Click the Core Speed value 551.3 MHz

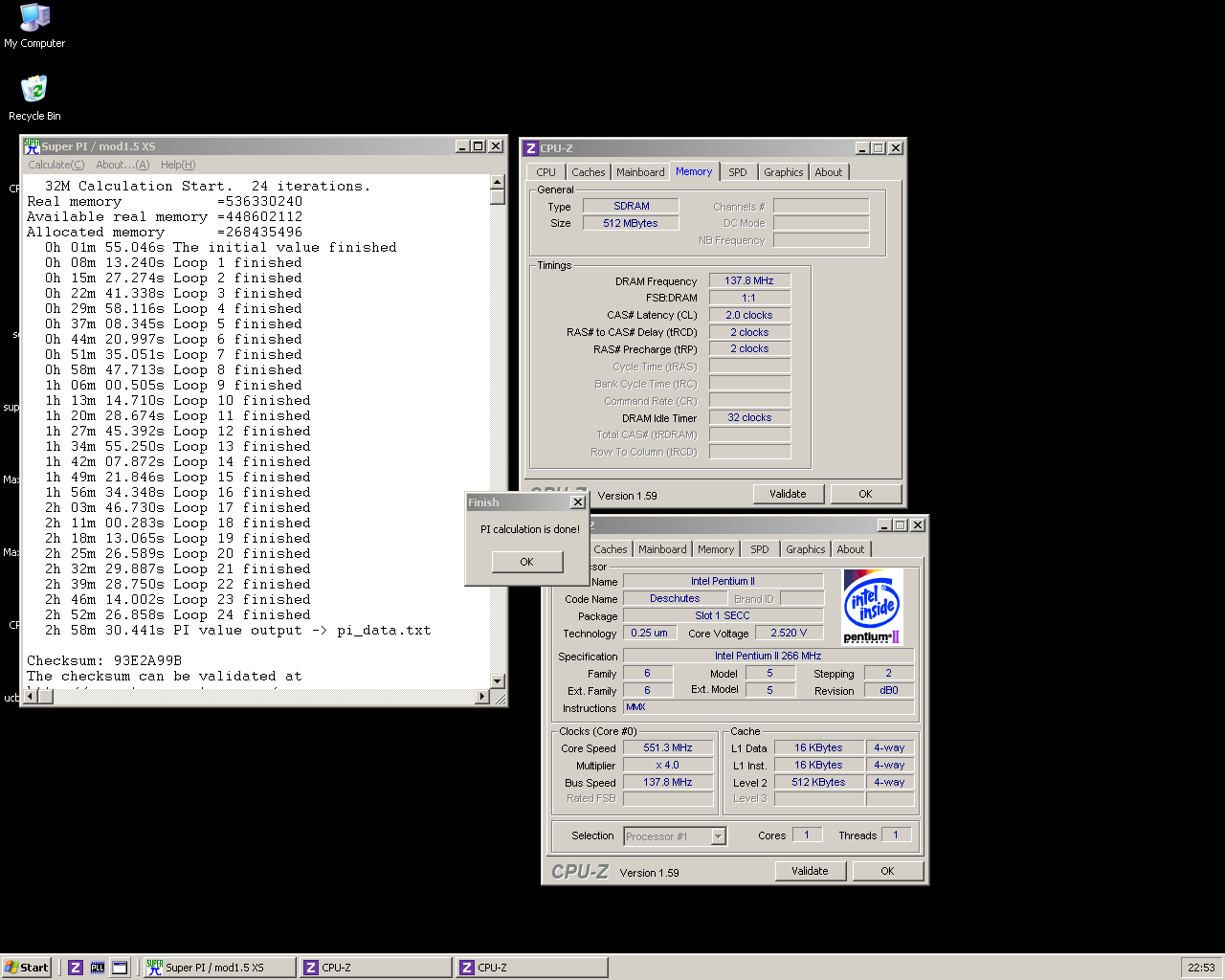coord(668,747)
